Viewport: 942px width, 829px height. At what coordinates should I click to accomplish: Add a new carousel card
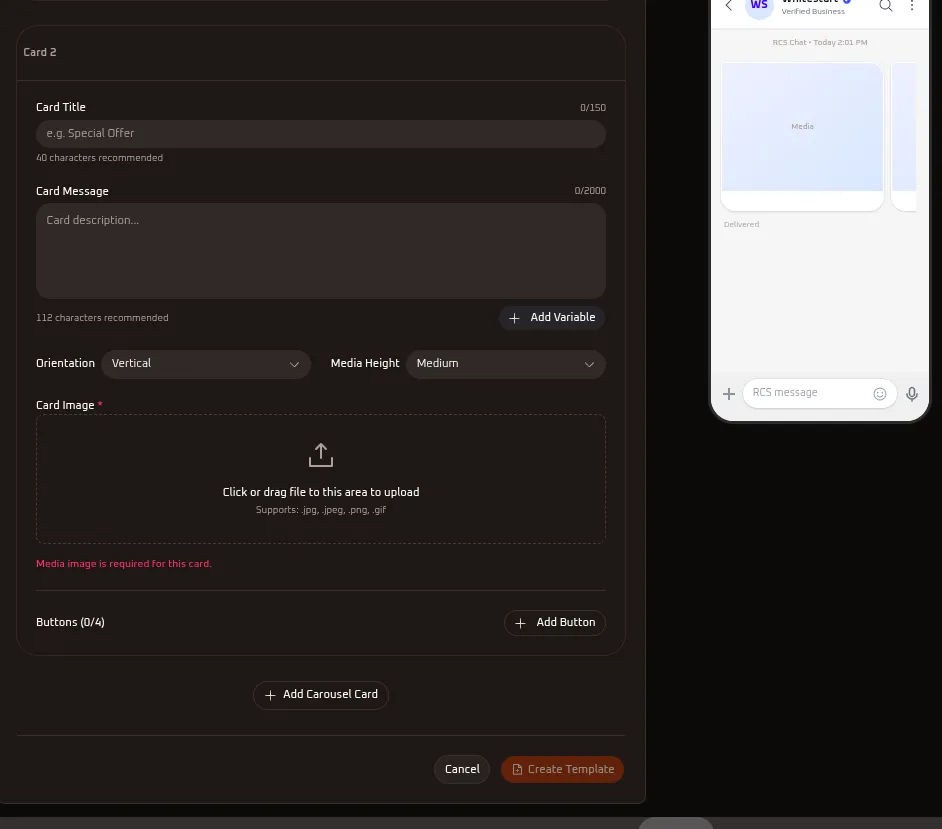[x=321, y=695]
